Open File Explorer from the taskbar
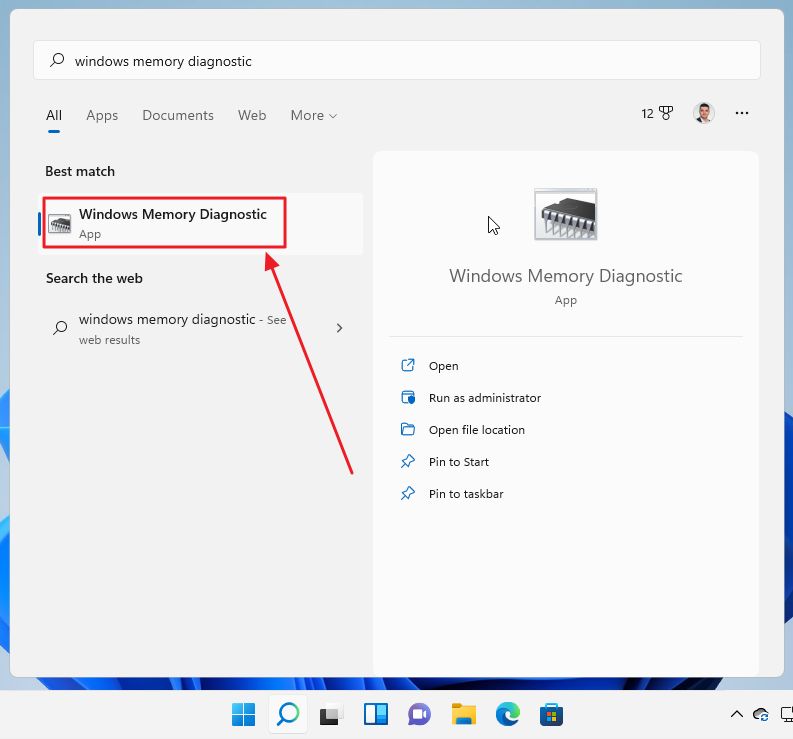This screenshot has width=793, height=739. (463, 715)
